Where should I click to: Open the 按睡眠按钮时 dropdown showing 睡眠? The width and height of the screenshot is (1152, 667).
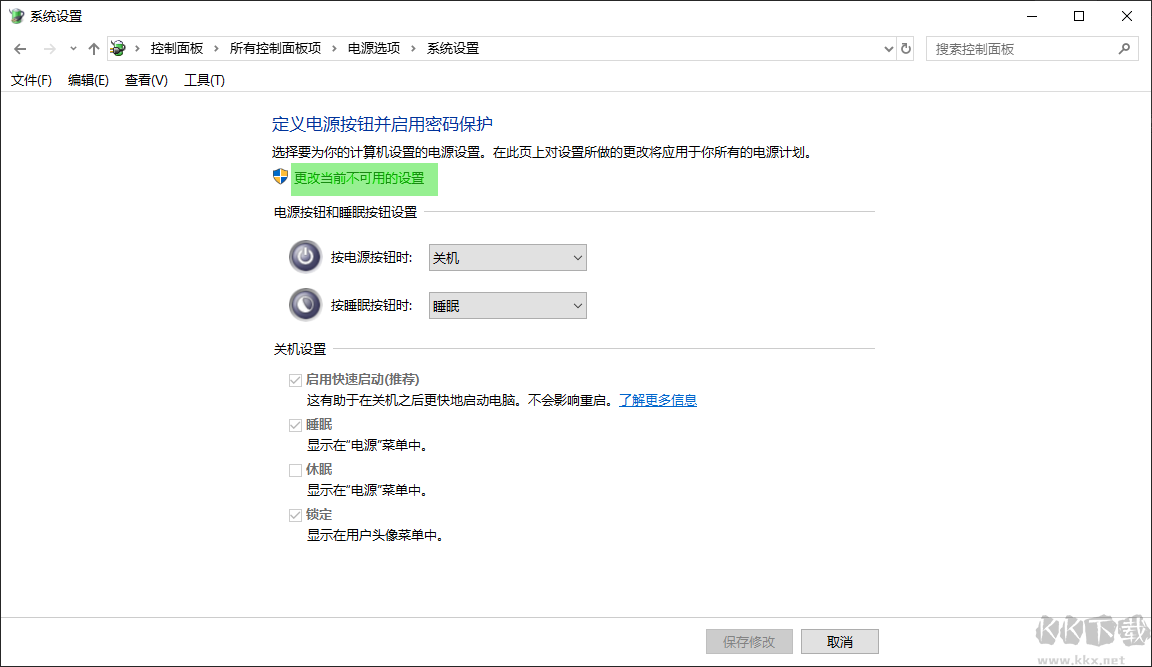pyautogui.click(x=507, y=304)
